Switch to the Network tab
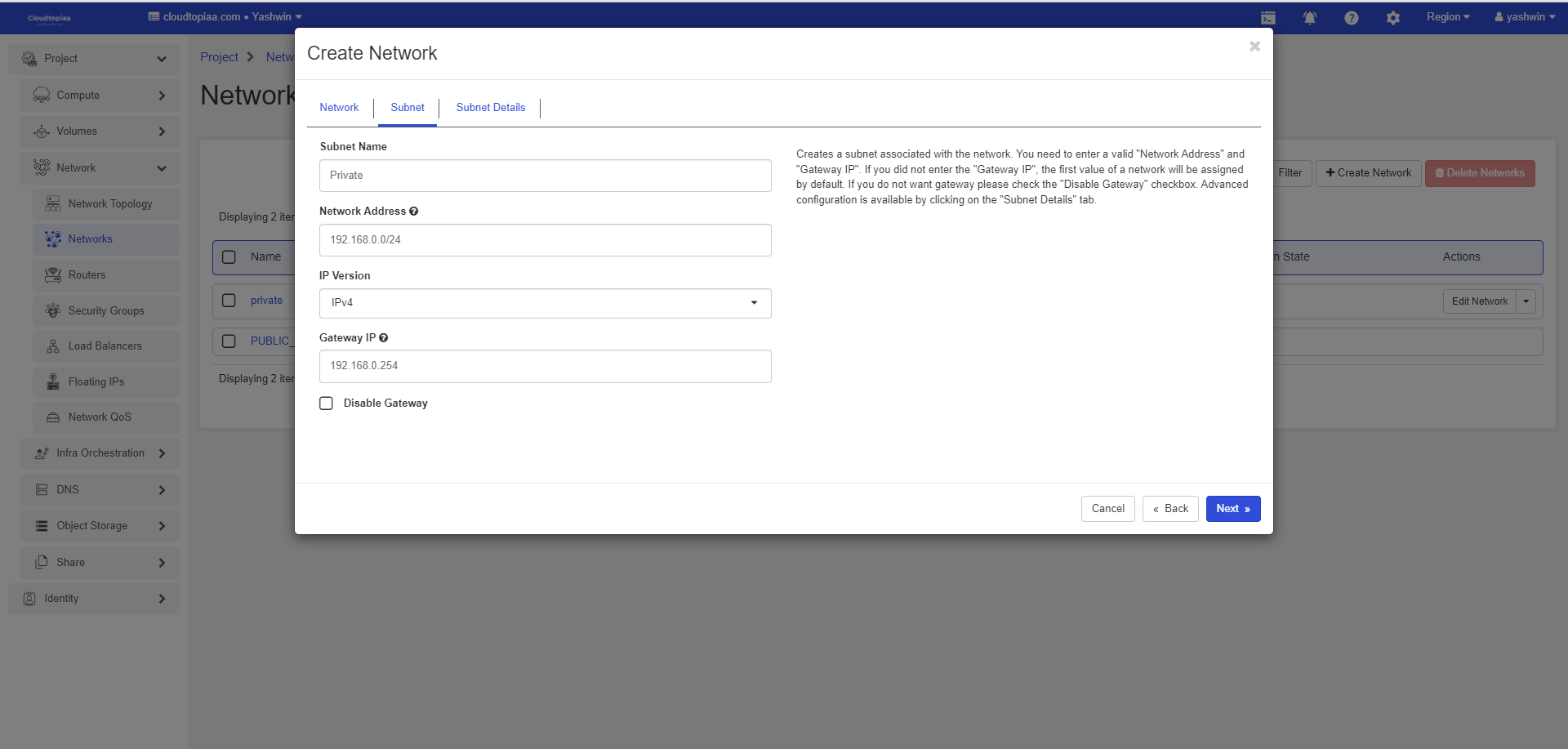This screenshot has width=1568, height=749. [x=339, y=108]
